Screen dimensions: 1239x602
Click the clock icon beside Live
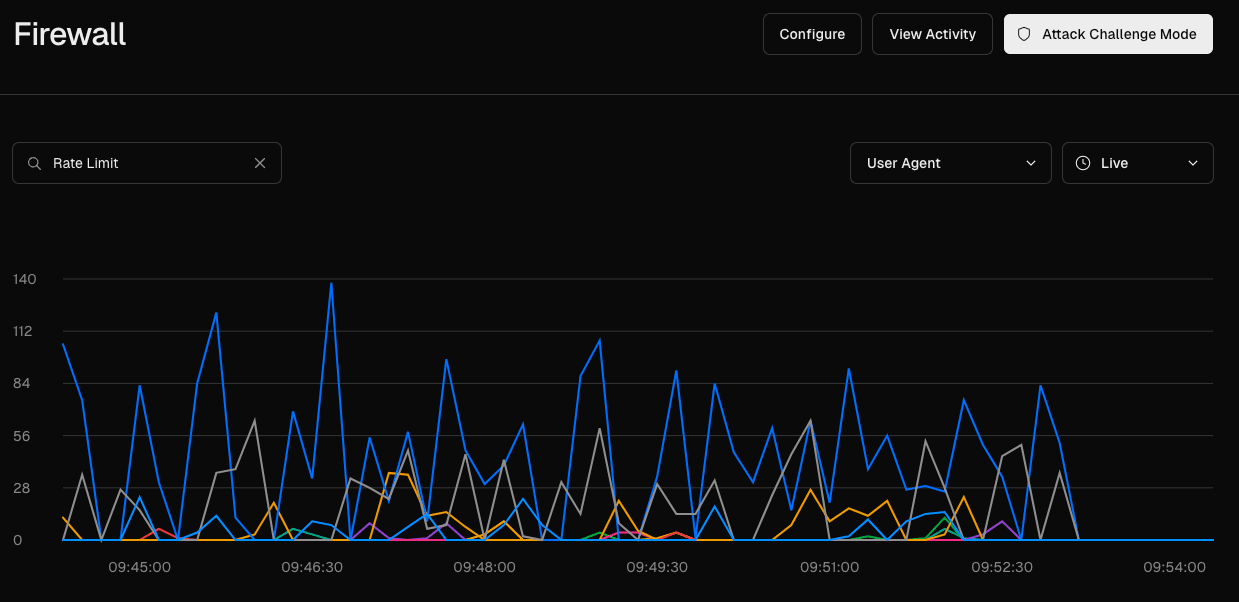point(1083,163)
